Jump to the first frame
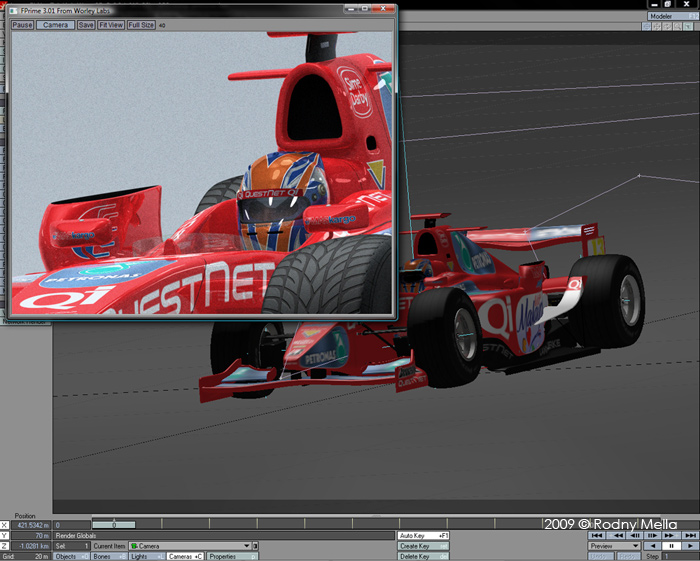The height and width of the screenshot is (561, 700). pyautogui.click(x=597, y=536)
